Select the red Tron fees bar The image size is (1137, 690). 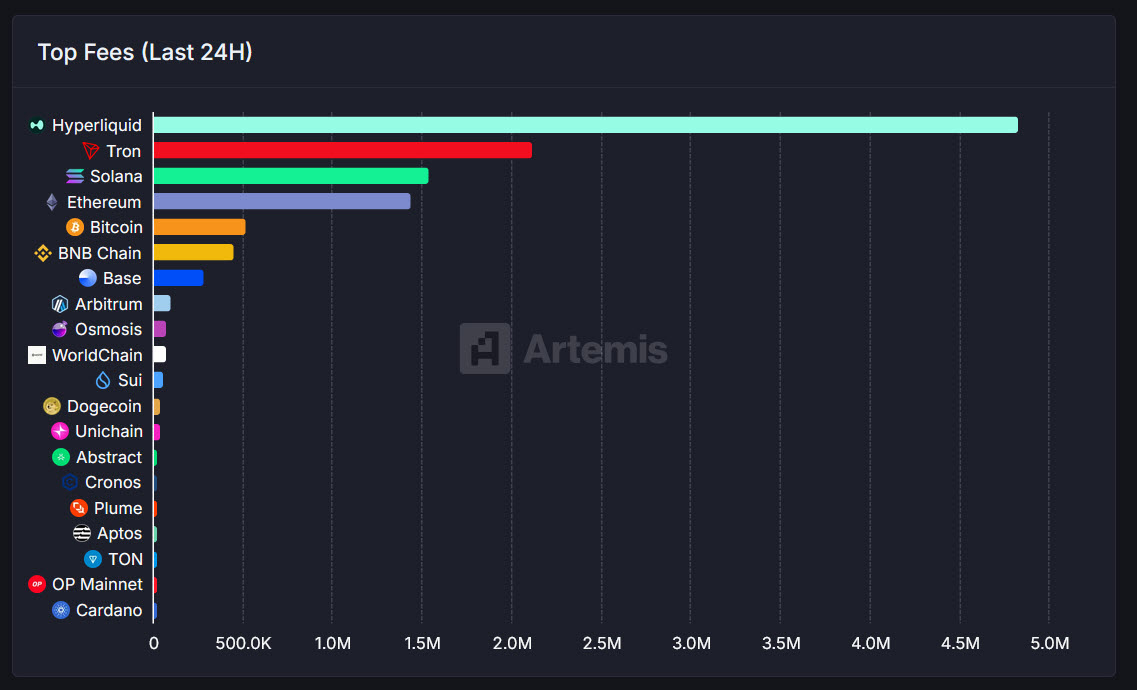pyautogui.click(x=343, y=150)
